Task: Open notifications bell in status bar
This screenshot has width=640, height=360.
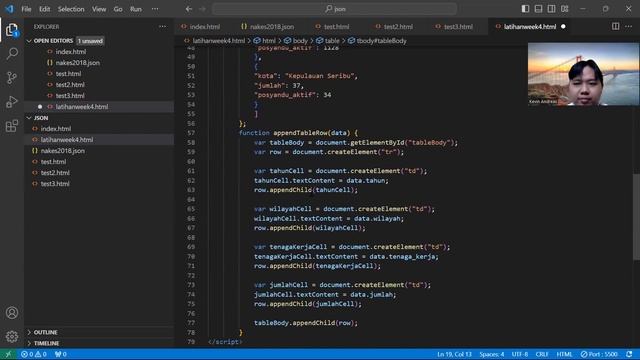Action: tap(629, 354)
